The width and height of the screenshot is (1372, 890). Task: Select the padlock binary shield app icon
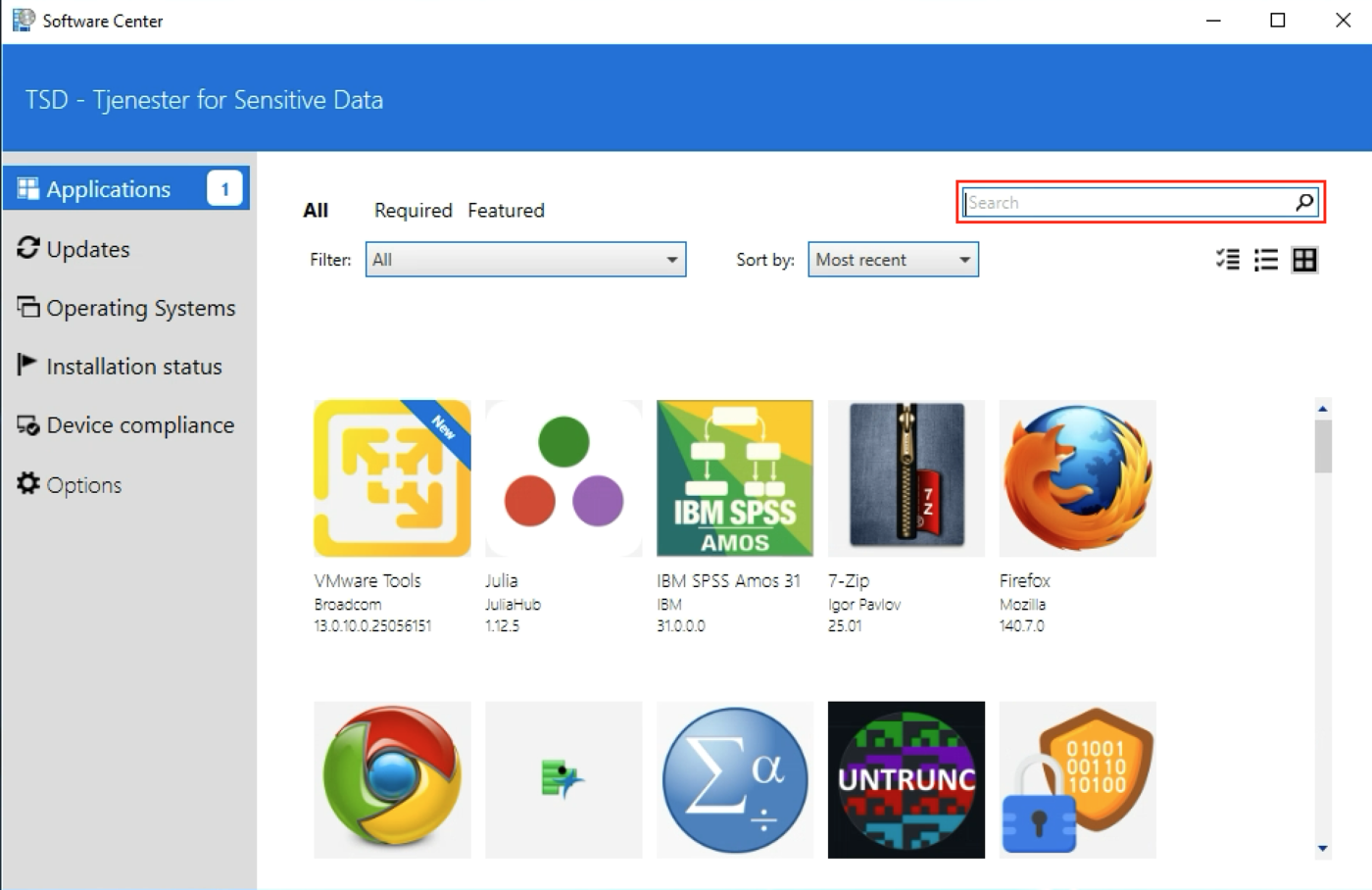coord(1078,780)
